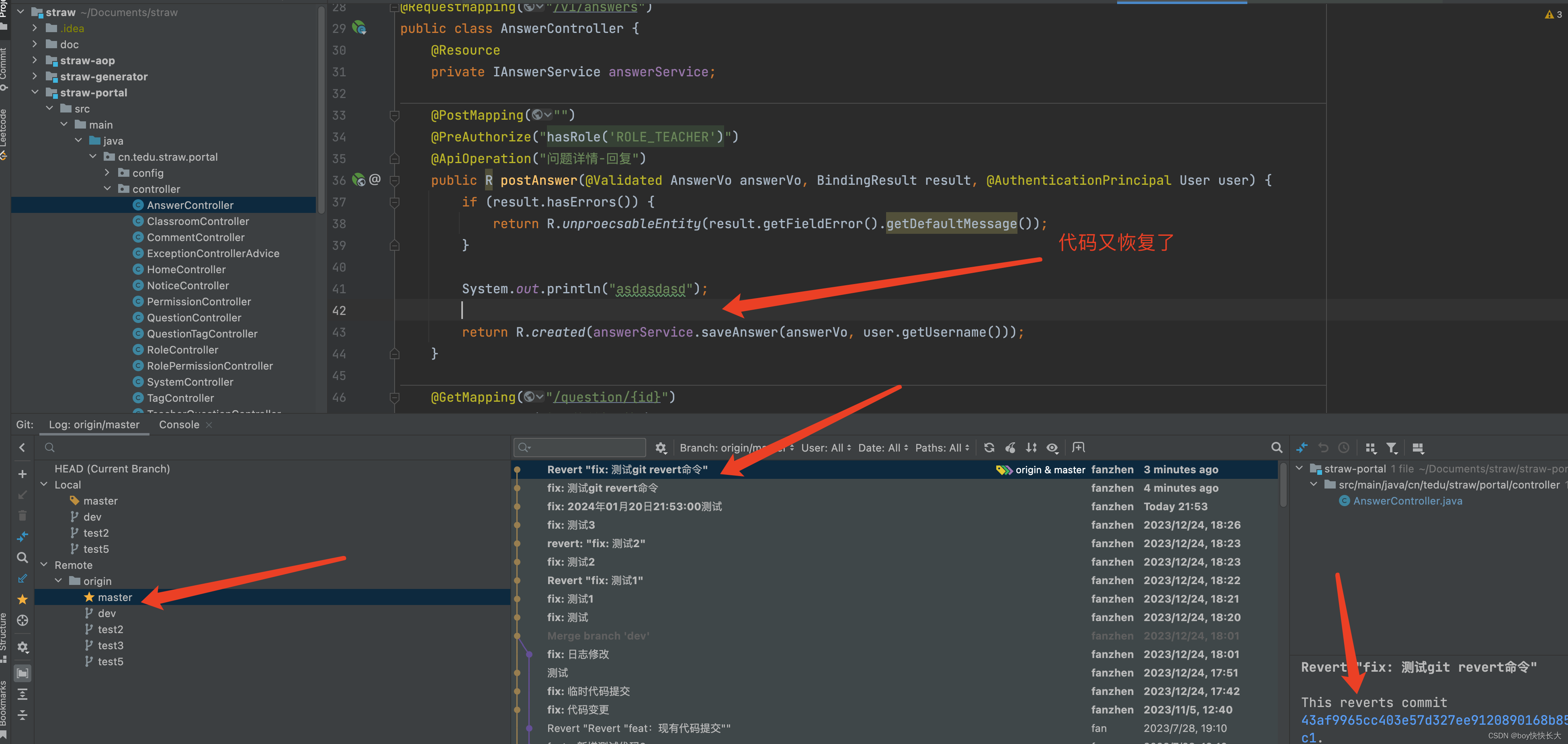Click the Update Selected branch arrow icon
The image size is (1568, 744).
tap(23, 495)
